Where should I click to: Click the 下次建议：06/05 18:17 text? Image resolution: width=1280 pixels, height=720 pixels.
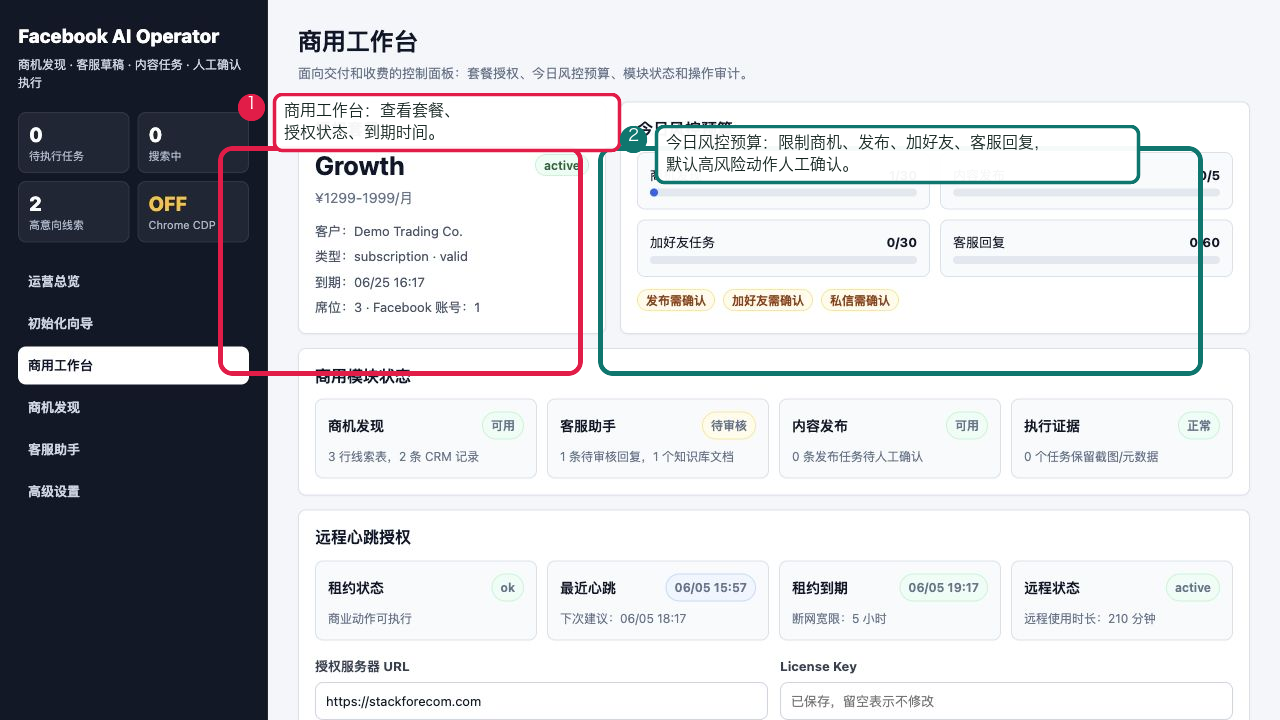(623, 619)
